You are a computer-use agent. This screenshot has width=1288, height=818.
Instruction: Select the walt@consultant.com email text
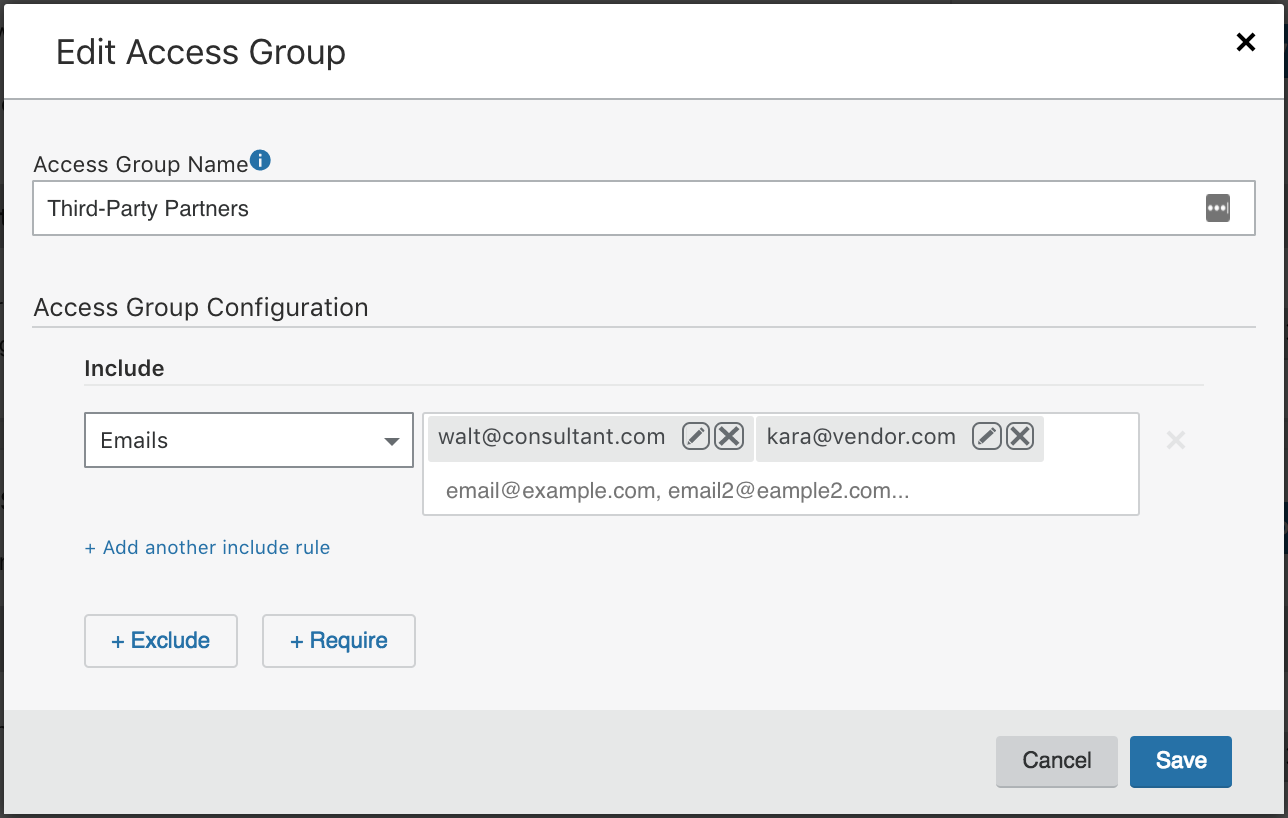[552, 437]
